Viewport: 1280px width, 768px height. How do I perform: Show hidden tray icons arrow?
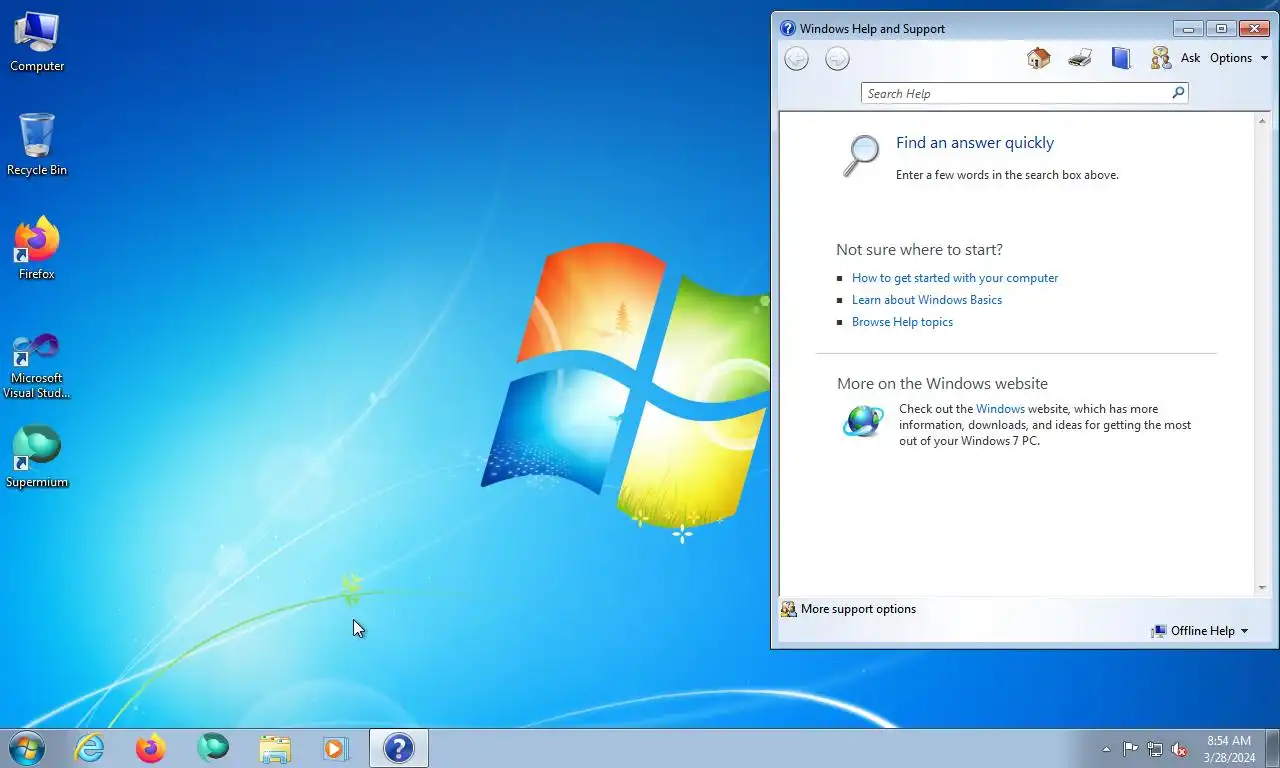click(x=1106, y=749)
